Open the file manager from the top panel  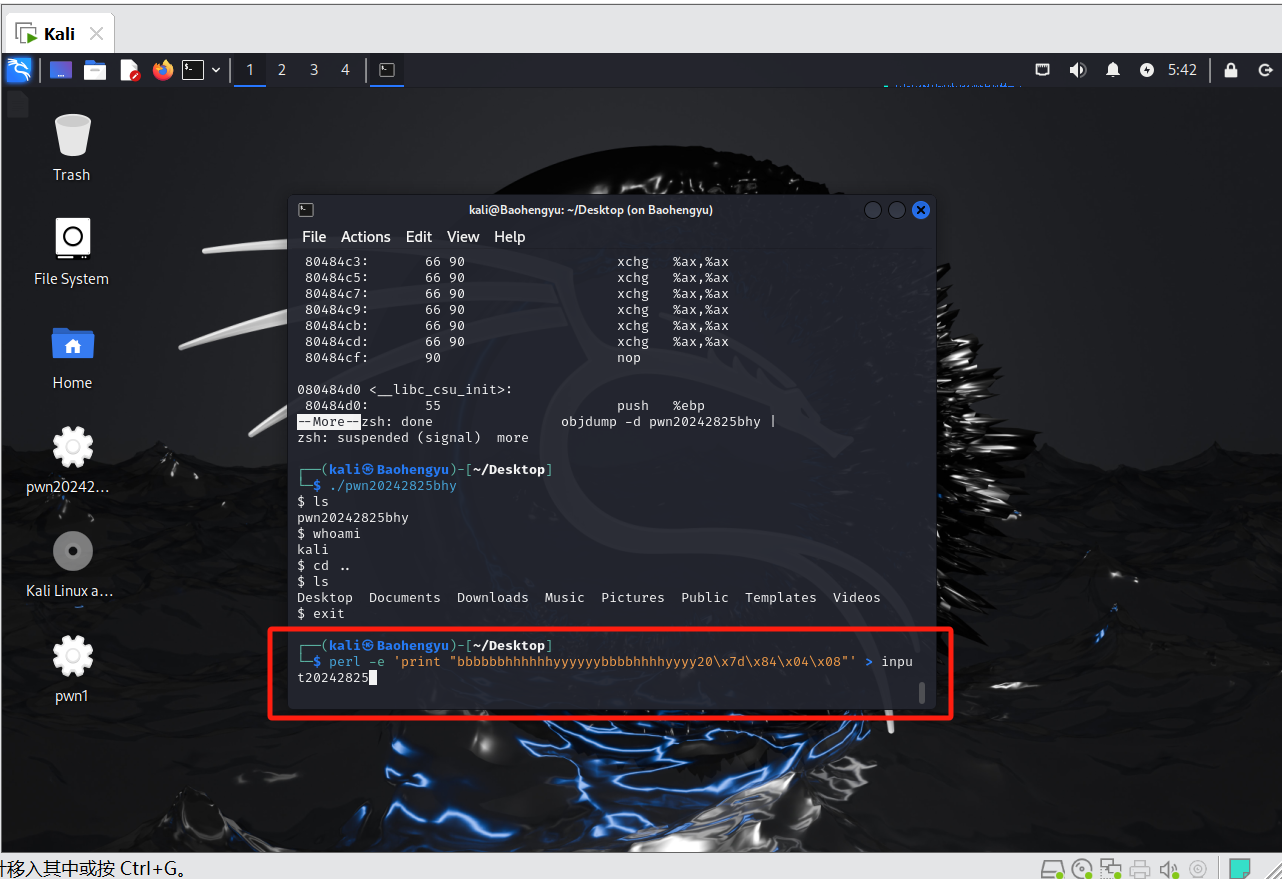95,70
